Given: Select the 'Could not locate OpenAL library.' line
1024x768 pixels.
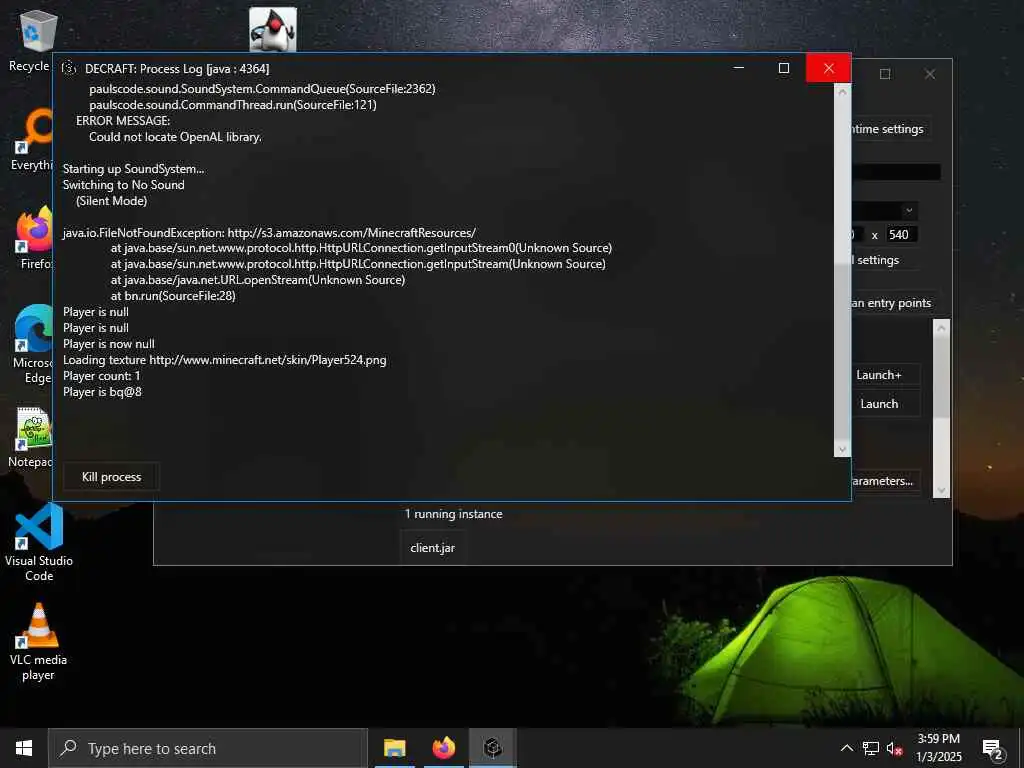Looking at the screenshot, I should coord(175,136).
